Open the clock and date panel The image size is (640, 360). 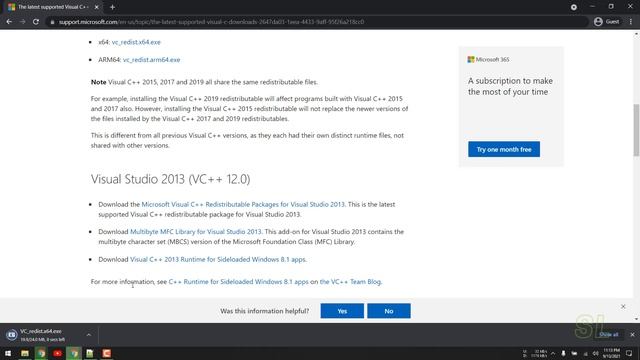611,353
